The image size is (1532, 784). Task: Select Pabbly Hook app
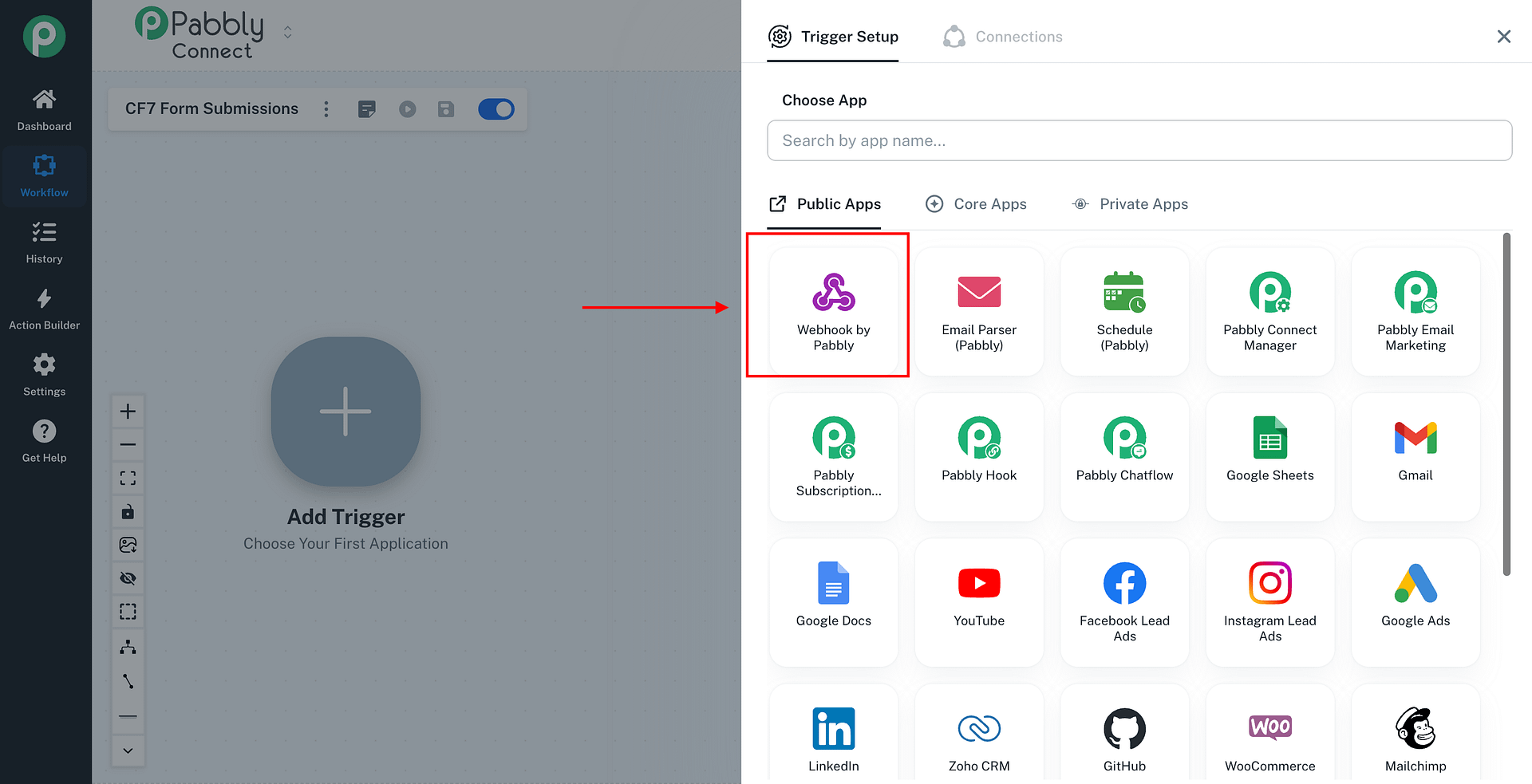pos(979,457)
